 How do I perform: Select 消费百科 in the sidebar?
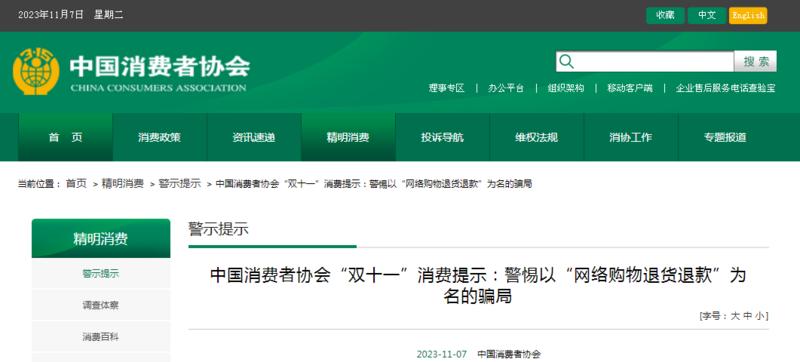click(x=101, y=337)
